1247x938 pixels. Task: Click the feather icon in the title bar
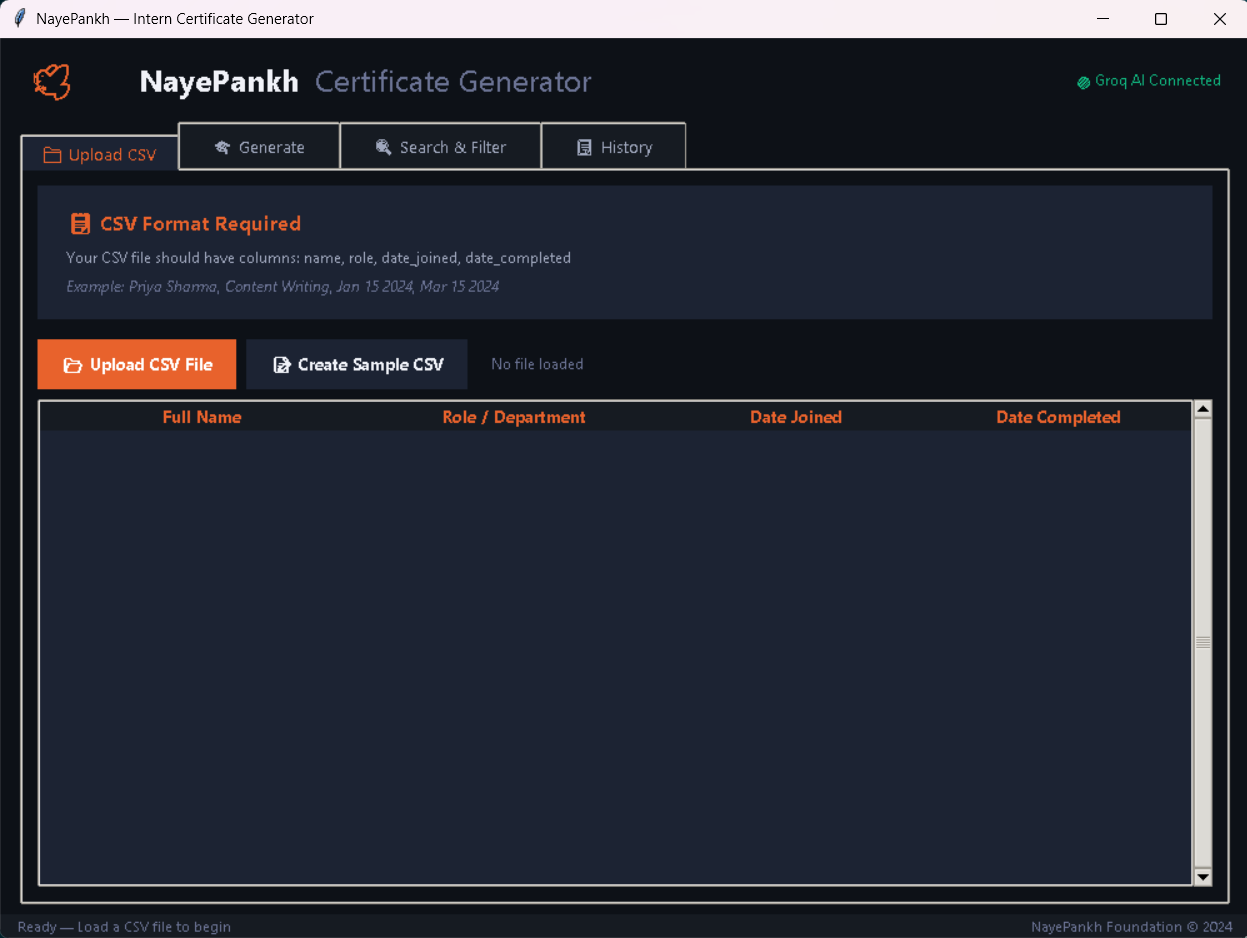(19, 19)
